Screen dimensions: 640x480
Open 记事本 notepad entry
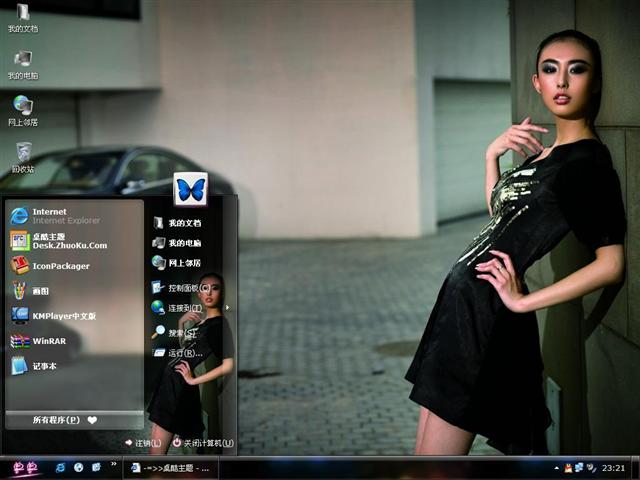point(74,366)
